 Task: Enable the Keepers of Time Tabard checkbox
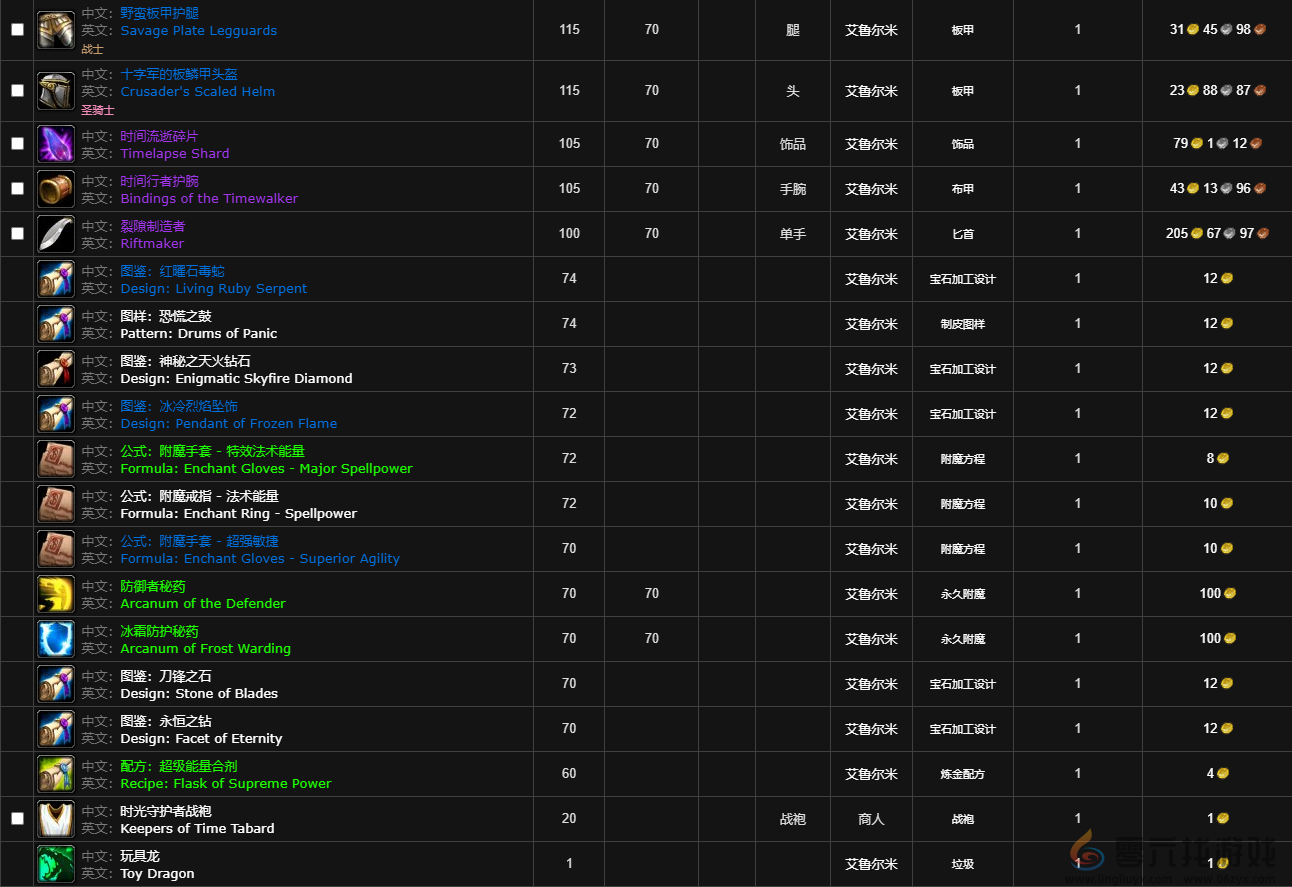point(17,819)
